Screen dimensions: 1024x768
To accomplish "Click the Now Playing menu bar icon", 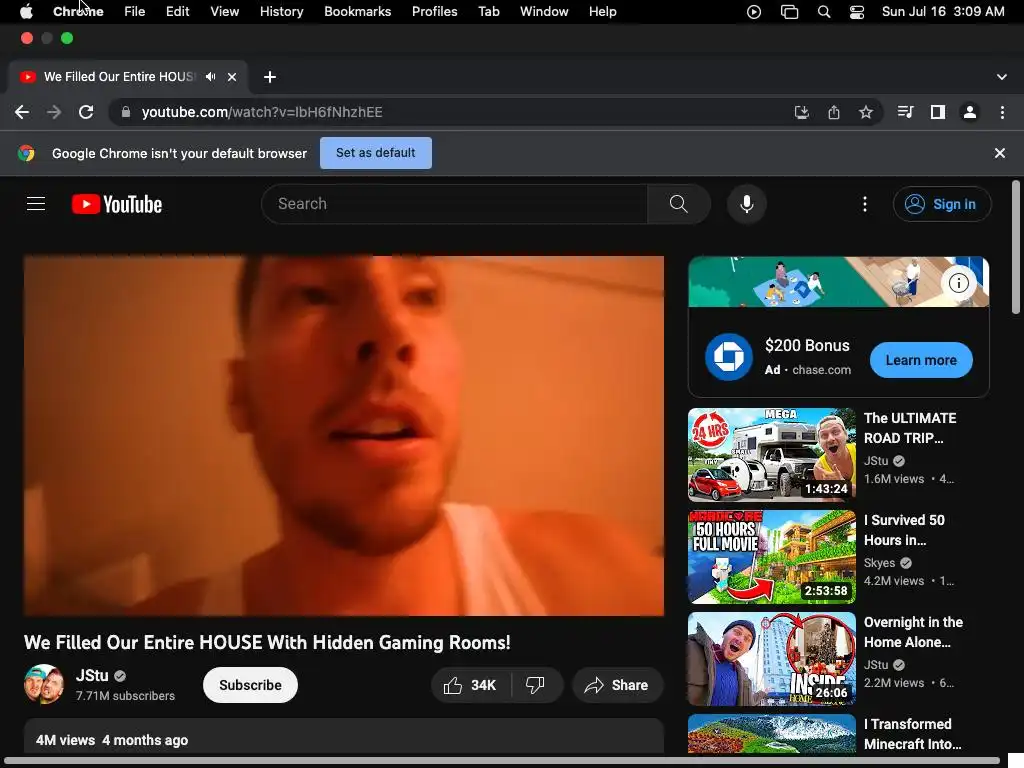I will [x=754, y=12].
